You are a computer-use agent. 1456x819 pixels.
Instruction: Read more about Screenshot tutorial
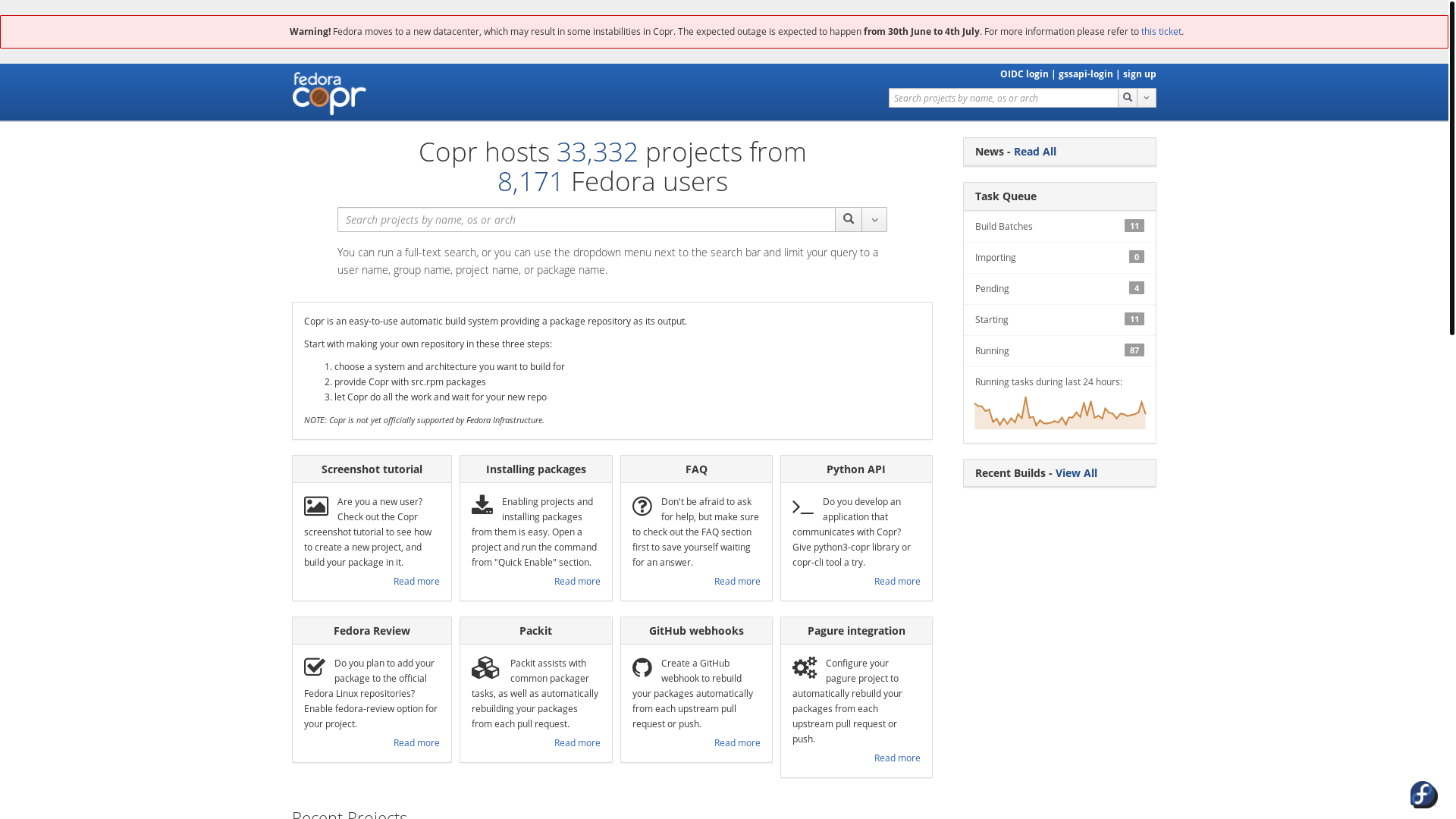pyautogui.click(x=416, y=582)
